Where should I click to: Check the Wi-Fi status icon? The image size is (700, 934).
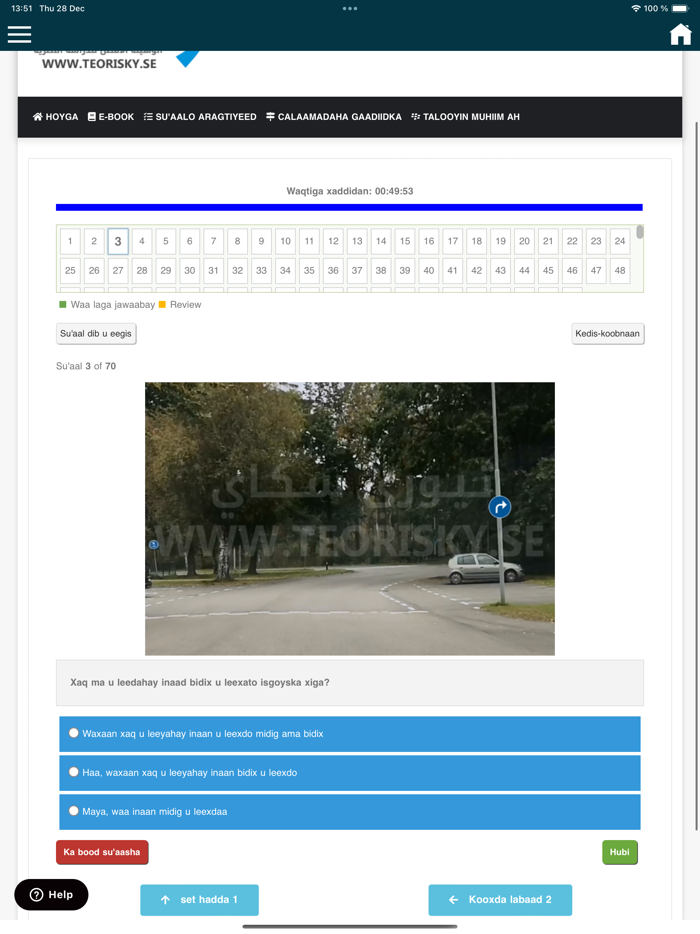(636, 8)
